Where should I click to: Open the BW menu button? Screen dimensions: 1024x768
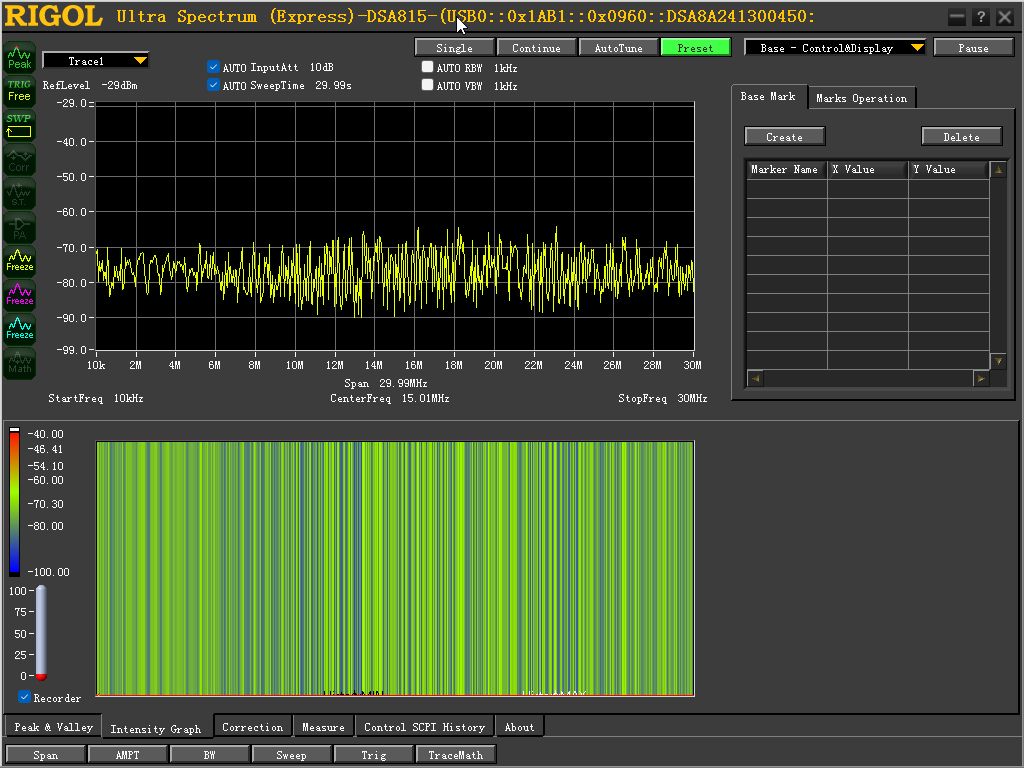click(209, 754)
